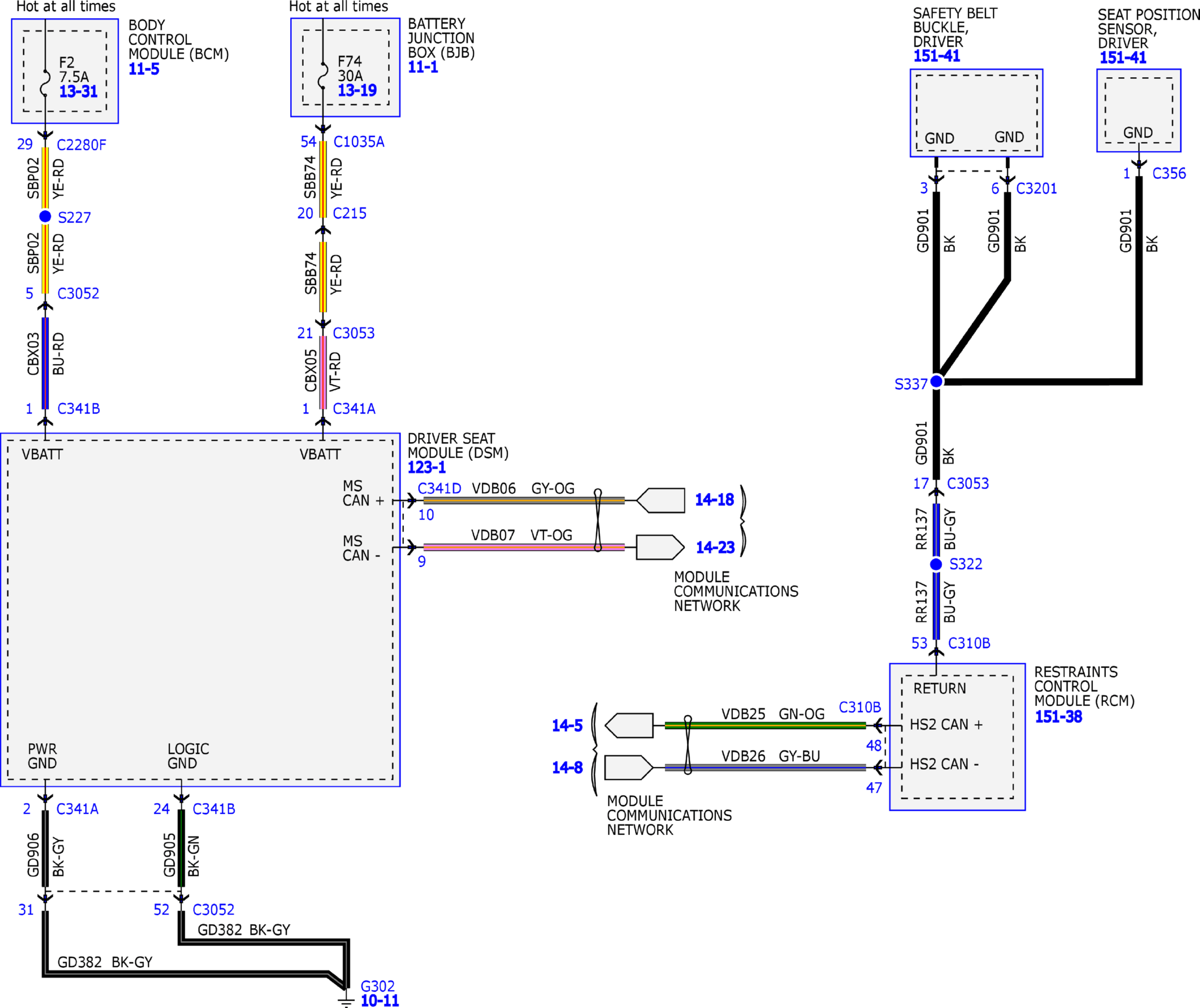Select C3053 label next to pin 21
The width and height of the screenshot is (1200, 1008).
pos(354,333)
